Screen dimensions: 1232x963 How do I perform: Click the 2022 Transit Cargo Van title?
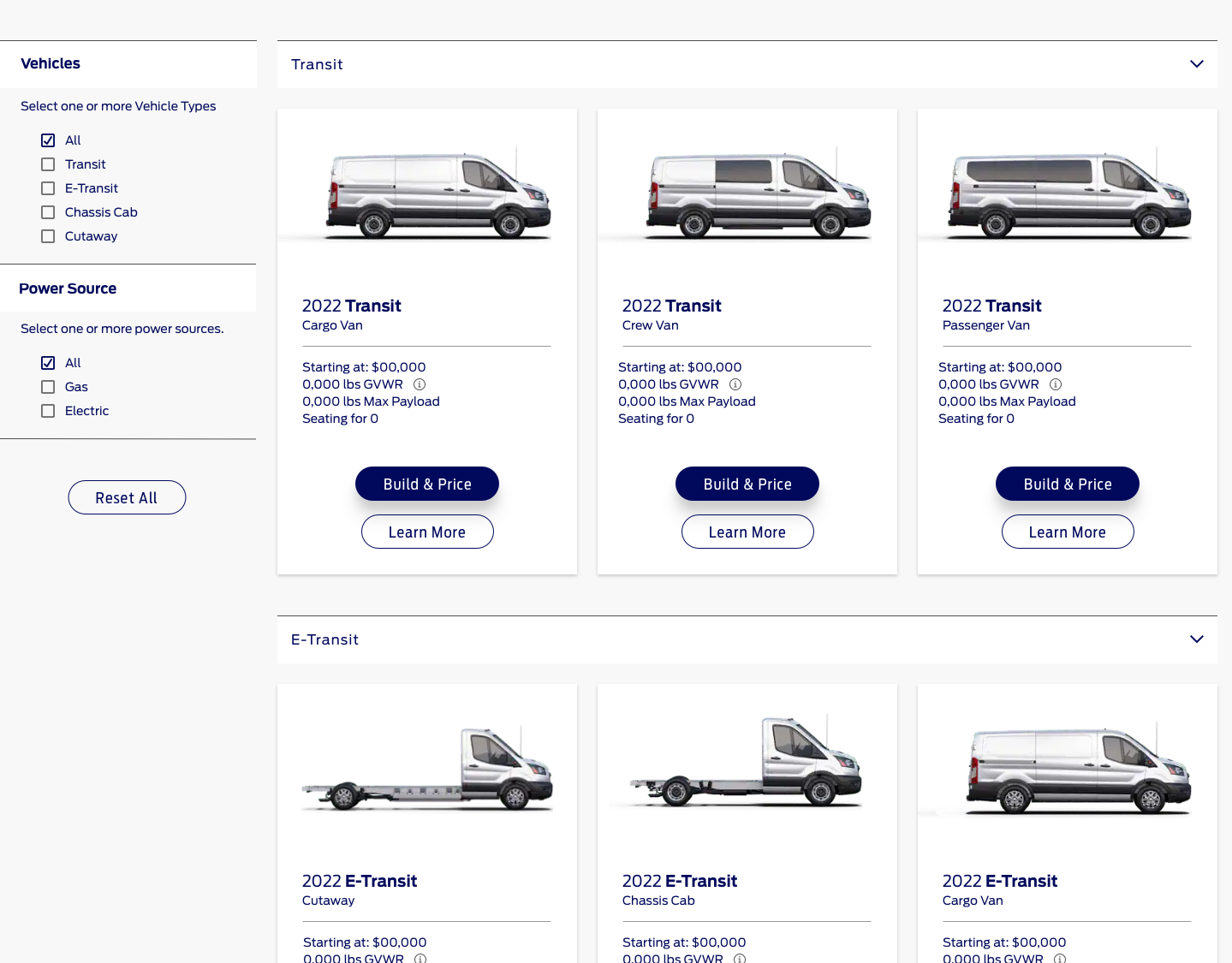coord(352,306)
